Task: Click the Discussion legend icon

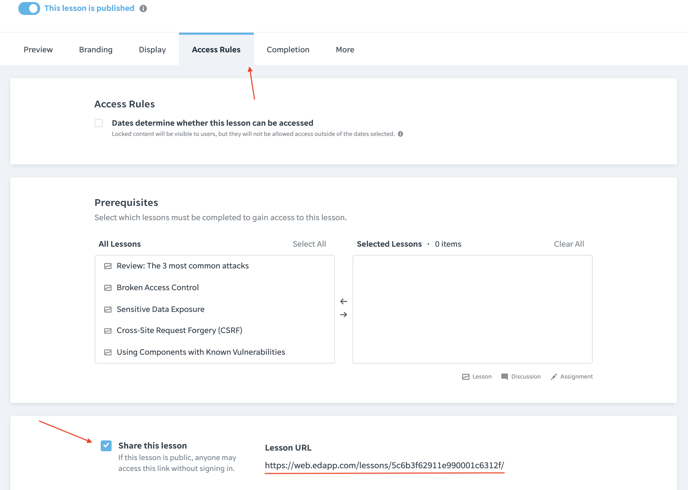Action: [x=505, y=376]
